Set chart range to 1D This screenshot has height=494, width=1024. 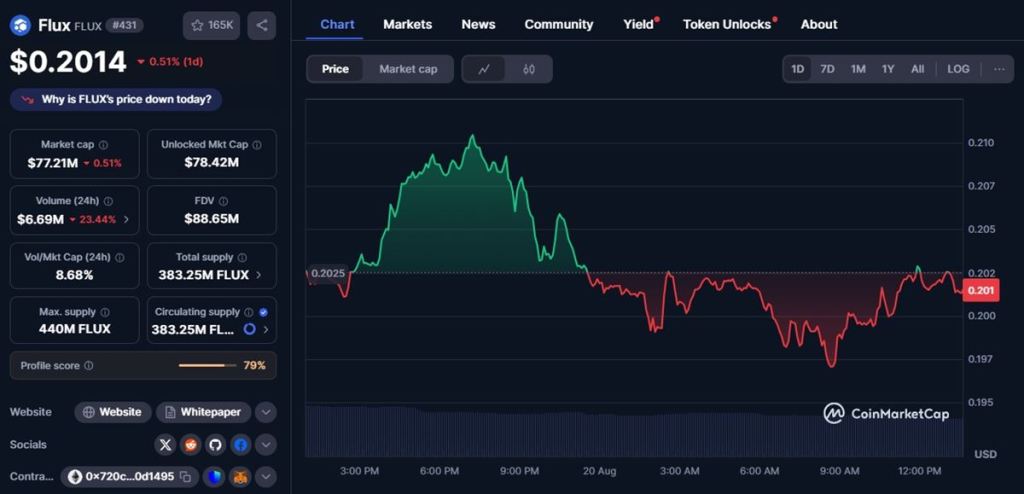click(x=797, y=69)
